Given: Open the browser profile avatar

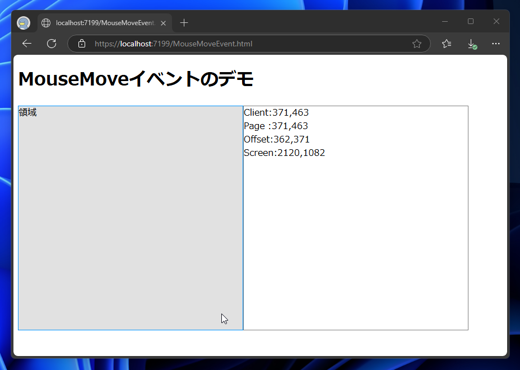Looking at the screenshot, I should tap(23, 23).
